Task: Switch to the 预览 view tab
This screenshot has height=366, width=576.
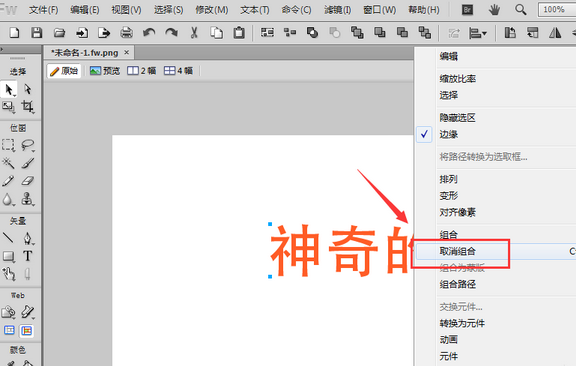Action: click(x=105, y=71)
